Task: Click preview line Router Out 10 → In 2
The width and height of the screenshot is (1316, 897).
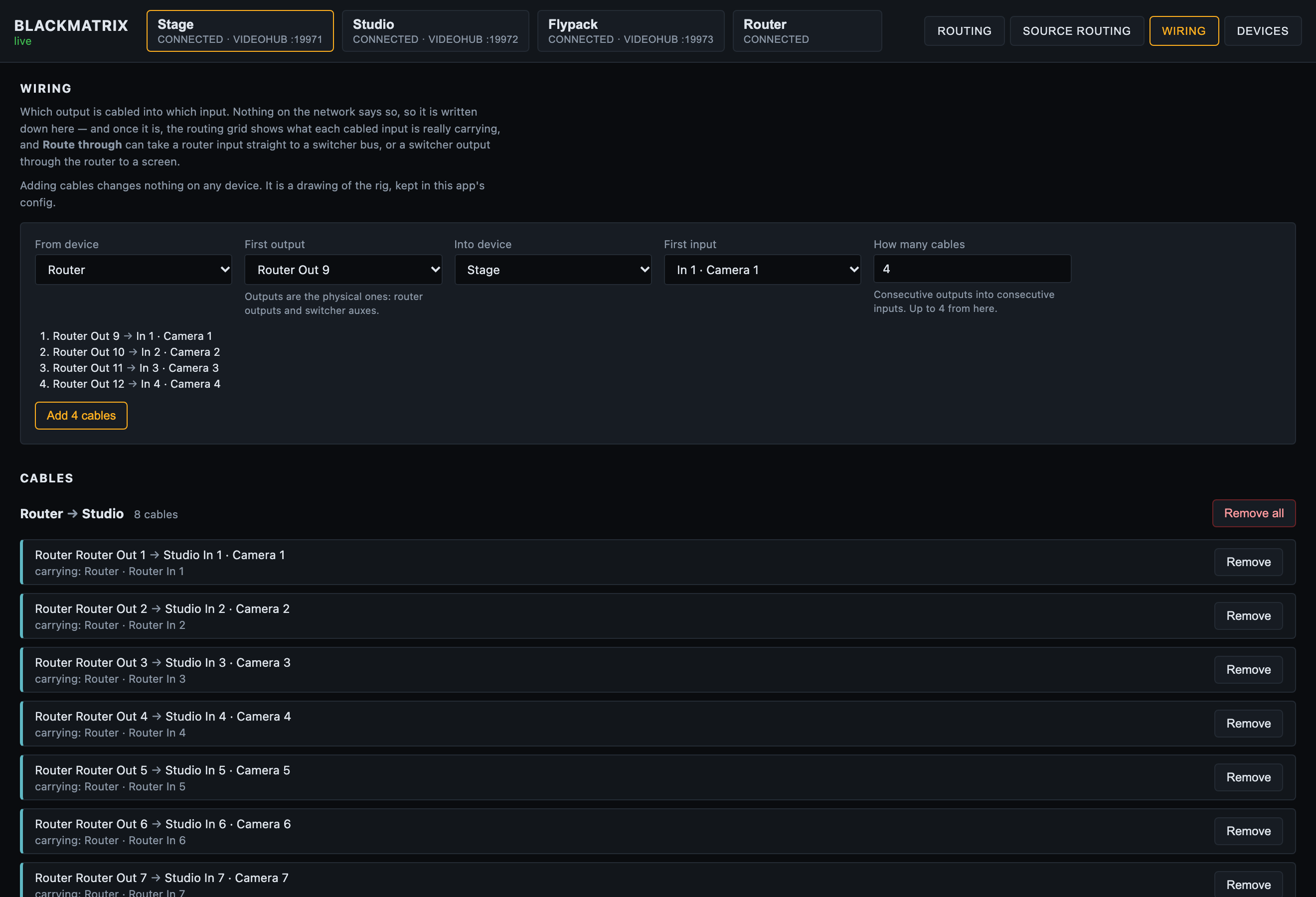Action: [136, 351]
